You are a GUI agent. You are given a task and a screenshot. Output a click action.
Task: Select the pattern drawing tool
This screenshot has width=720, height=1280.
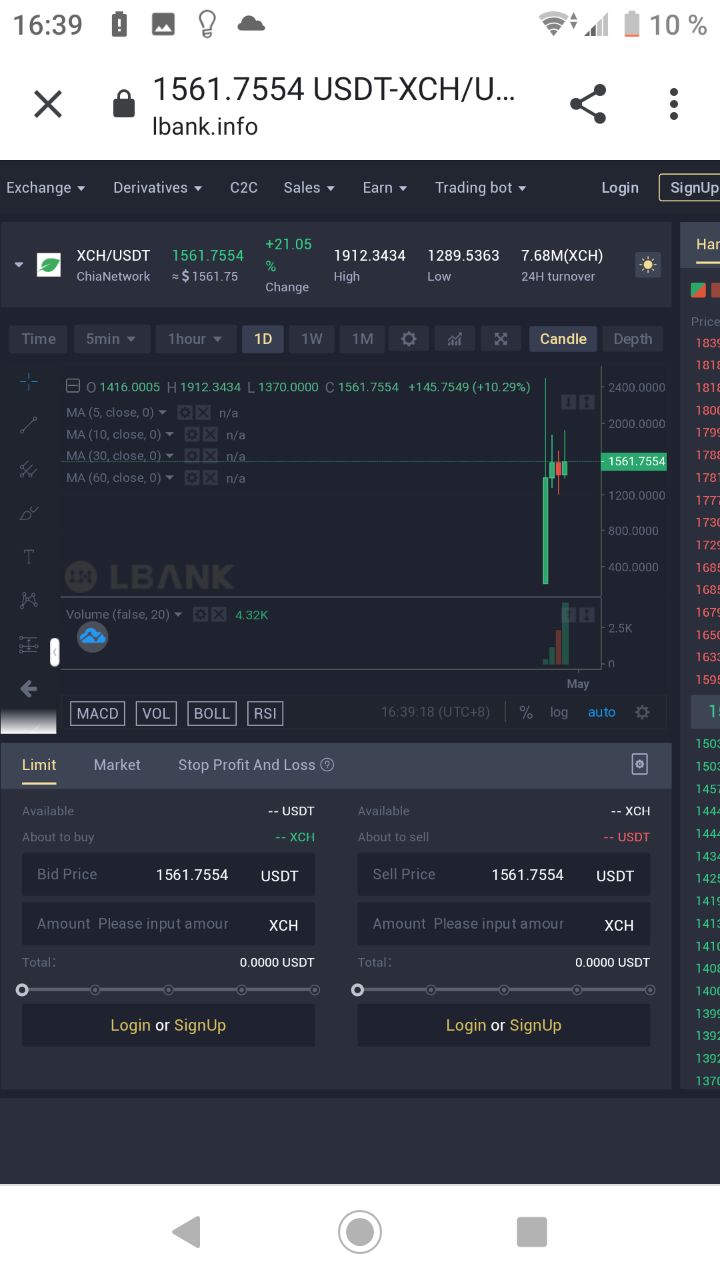(x=28, y=600)
